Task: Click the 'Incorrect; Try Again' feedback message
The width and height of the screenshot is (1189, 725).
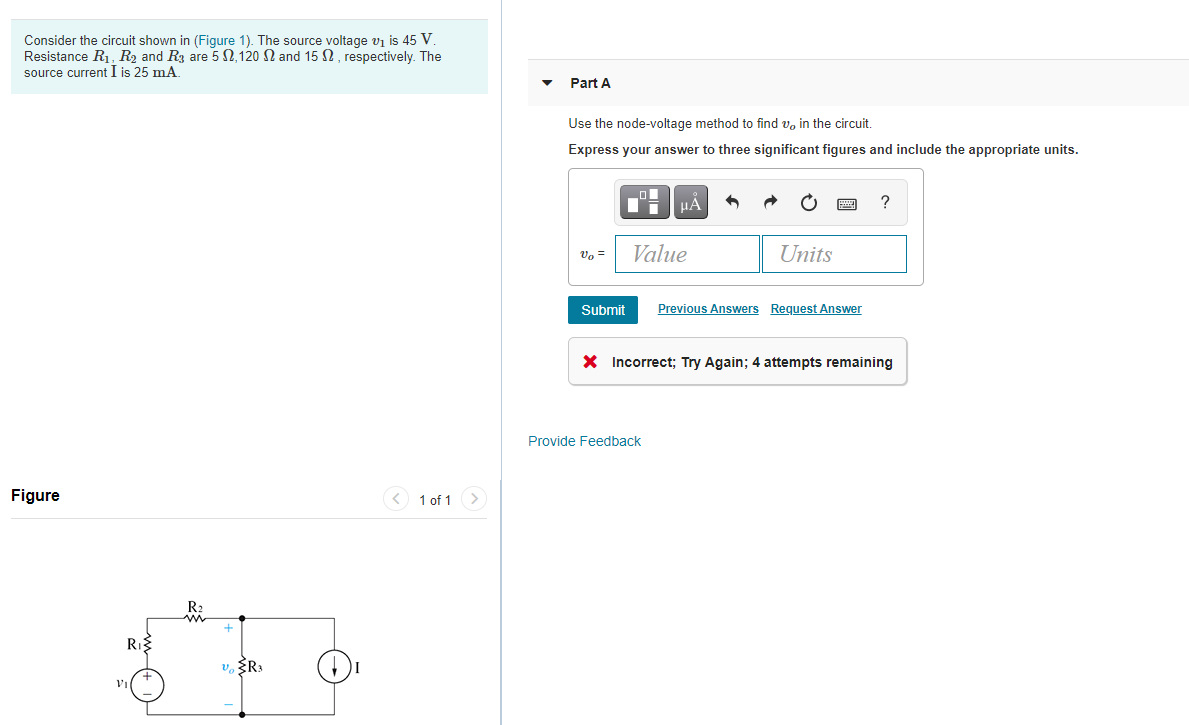Action: pyautogui.click(x=738, y=362)
